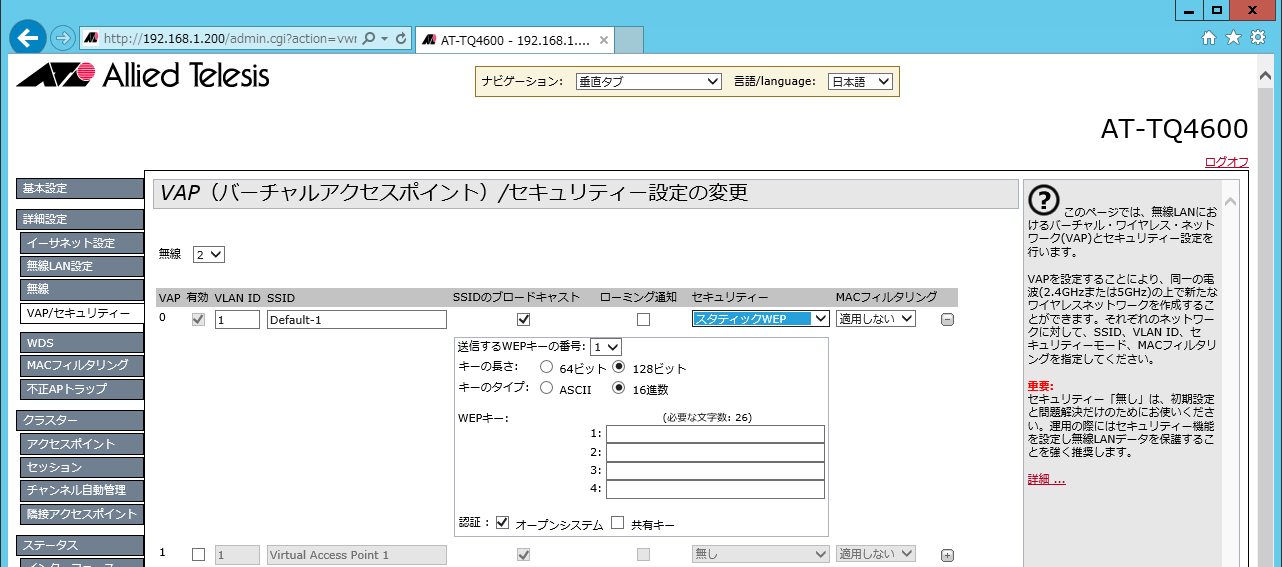1282x567 pixels.
Task: Open 不正APトラップ menu item
Action: point(82,389)
